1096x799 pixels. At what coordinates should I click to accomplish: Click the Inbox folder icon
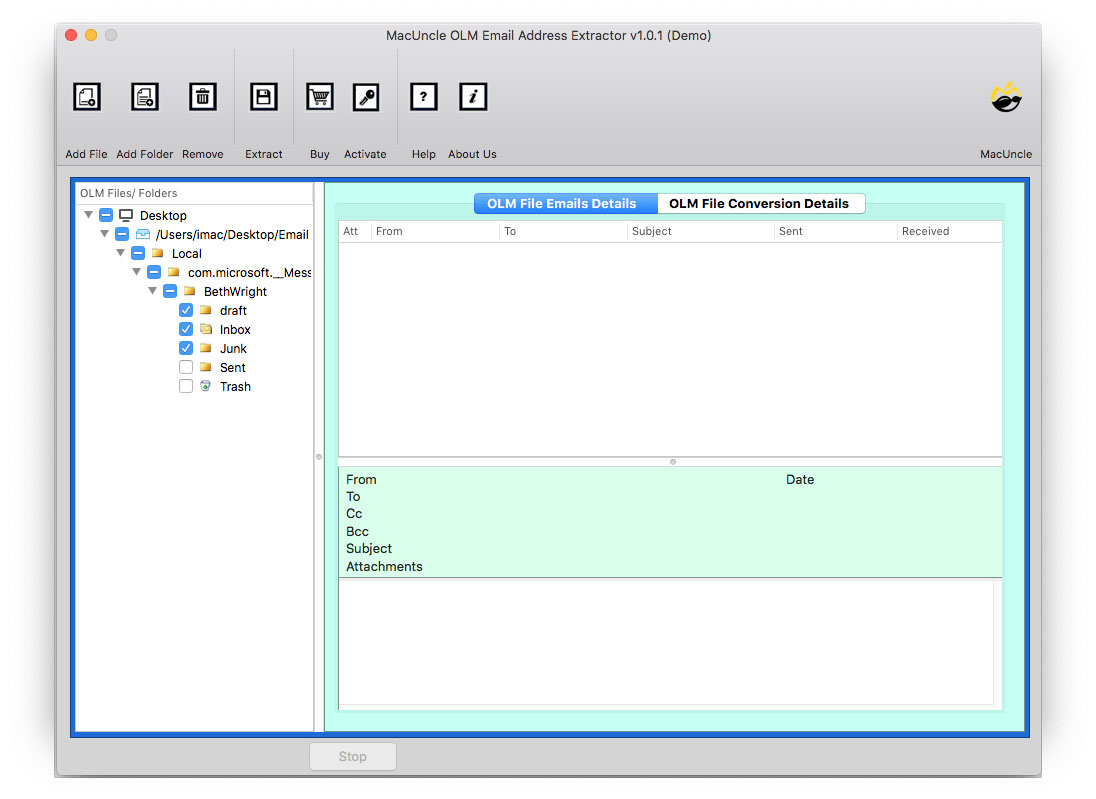click(x=206, y=329)
